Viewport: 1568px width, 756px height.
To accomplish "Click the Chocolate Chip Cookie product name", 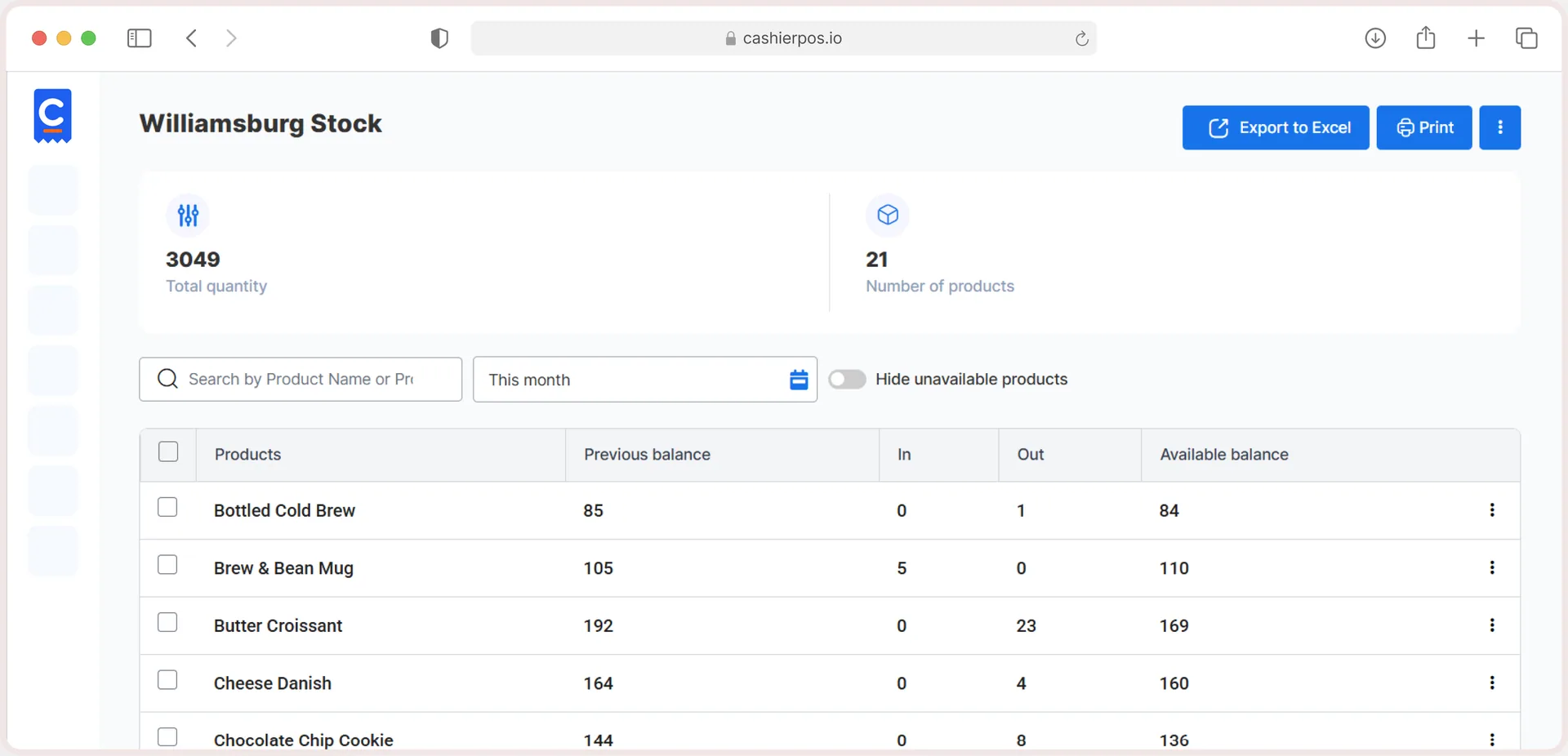I will tap(304, 740).
